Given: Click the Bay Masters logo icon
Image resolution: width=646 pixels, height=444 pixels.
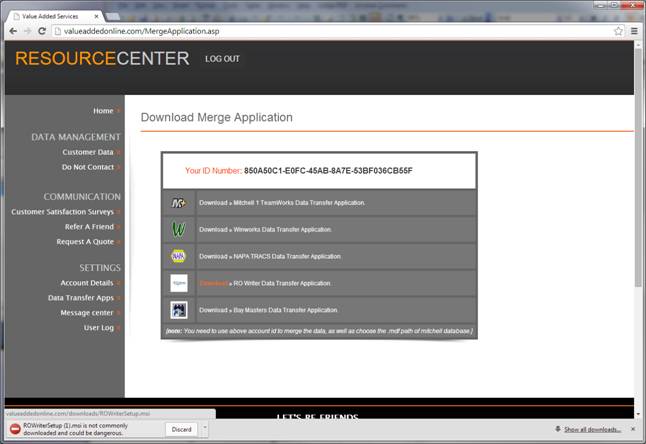Looking at the screenshot, I should tap(179, 310).
